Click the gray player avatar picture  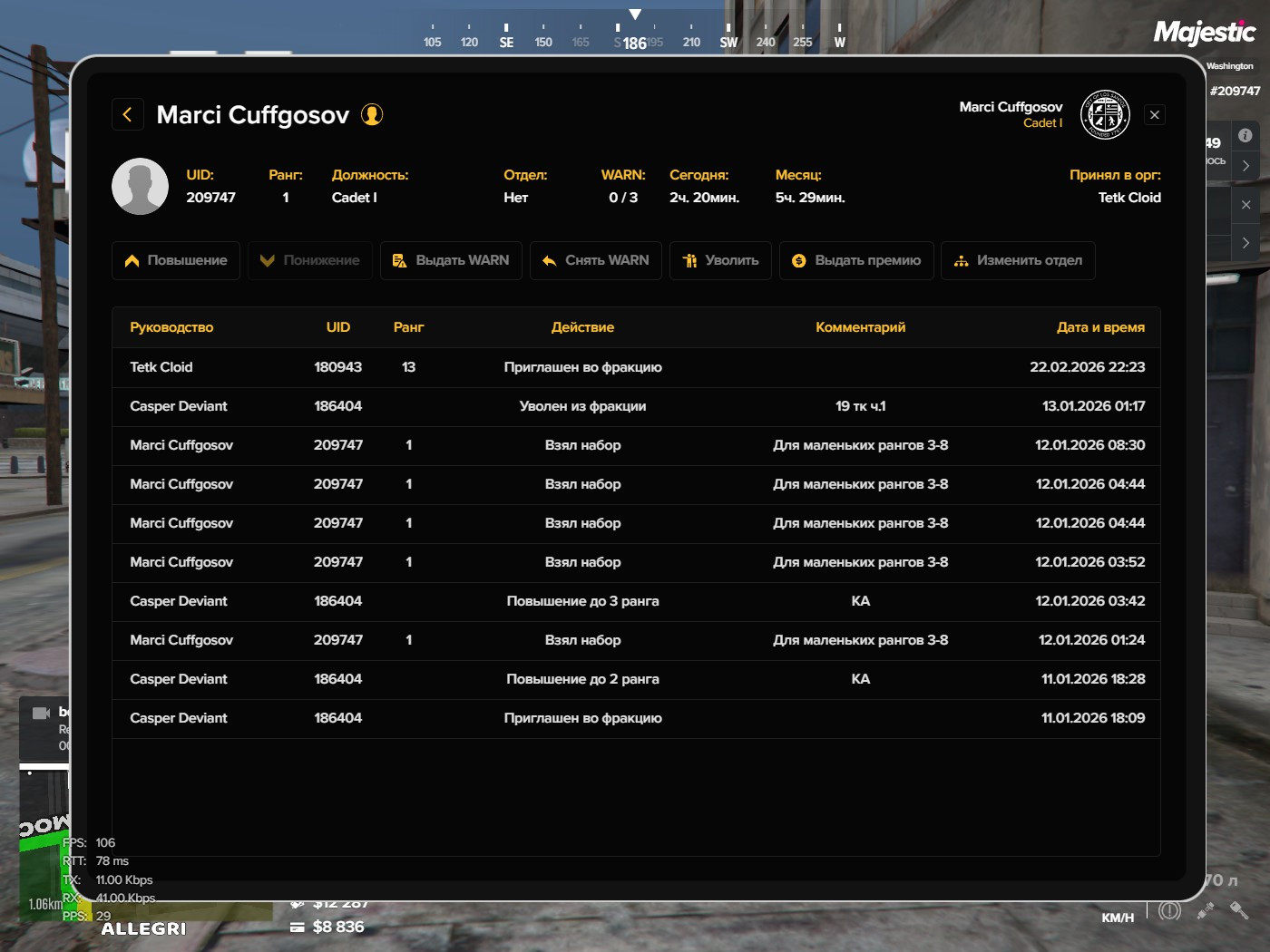point(140,186)
